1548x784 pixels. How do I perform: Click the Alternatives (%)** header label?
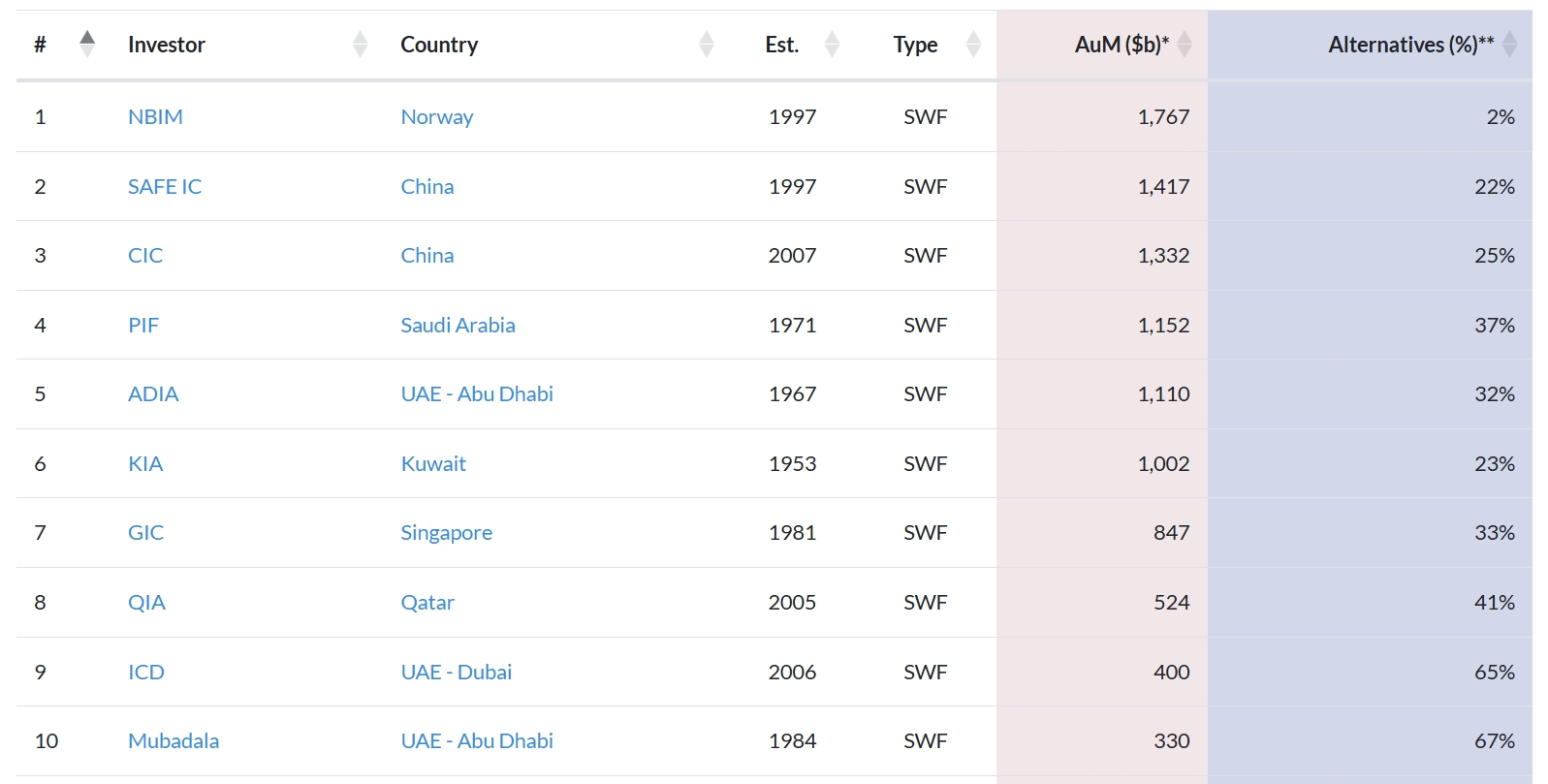tap(1410, 45)
